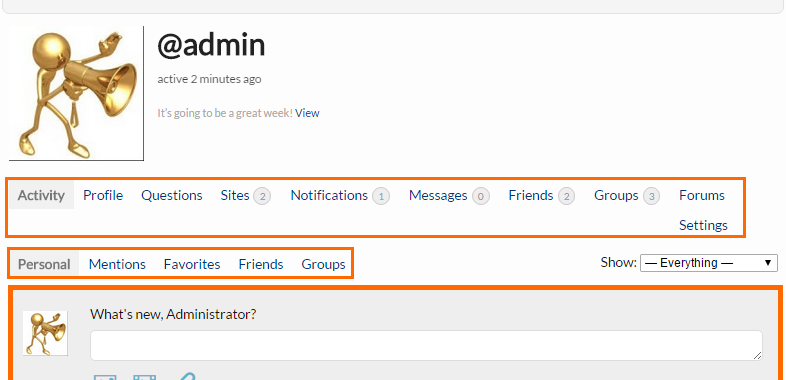Click the video film-strip icon under the textbox

coord(144,377)
